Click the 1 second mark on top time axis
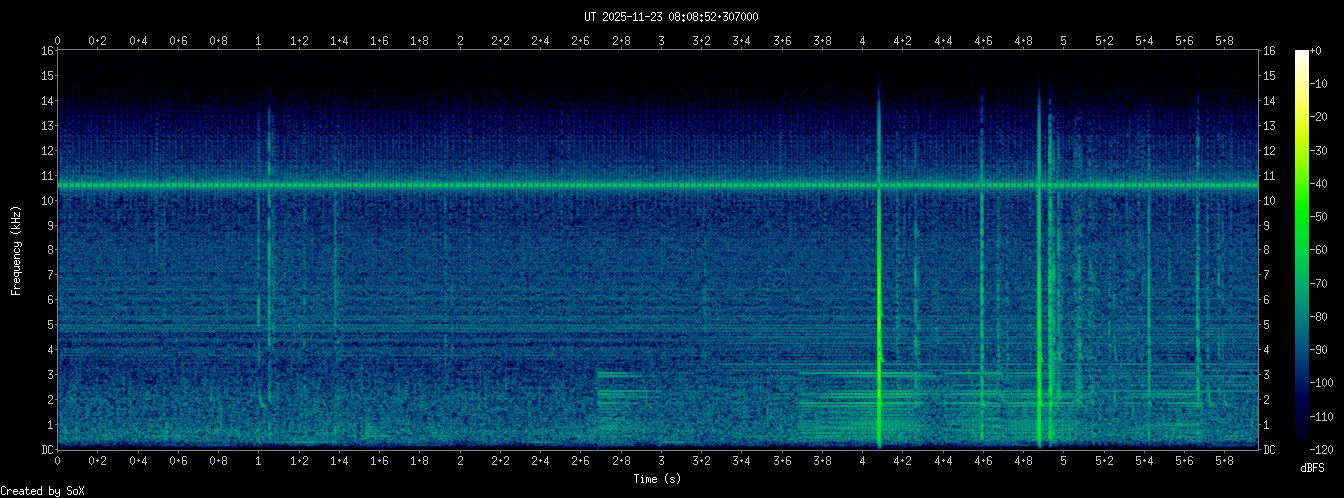 point(259,41)
